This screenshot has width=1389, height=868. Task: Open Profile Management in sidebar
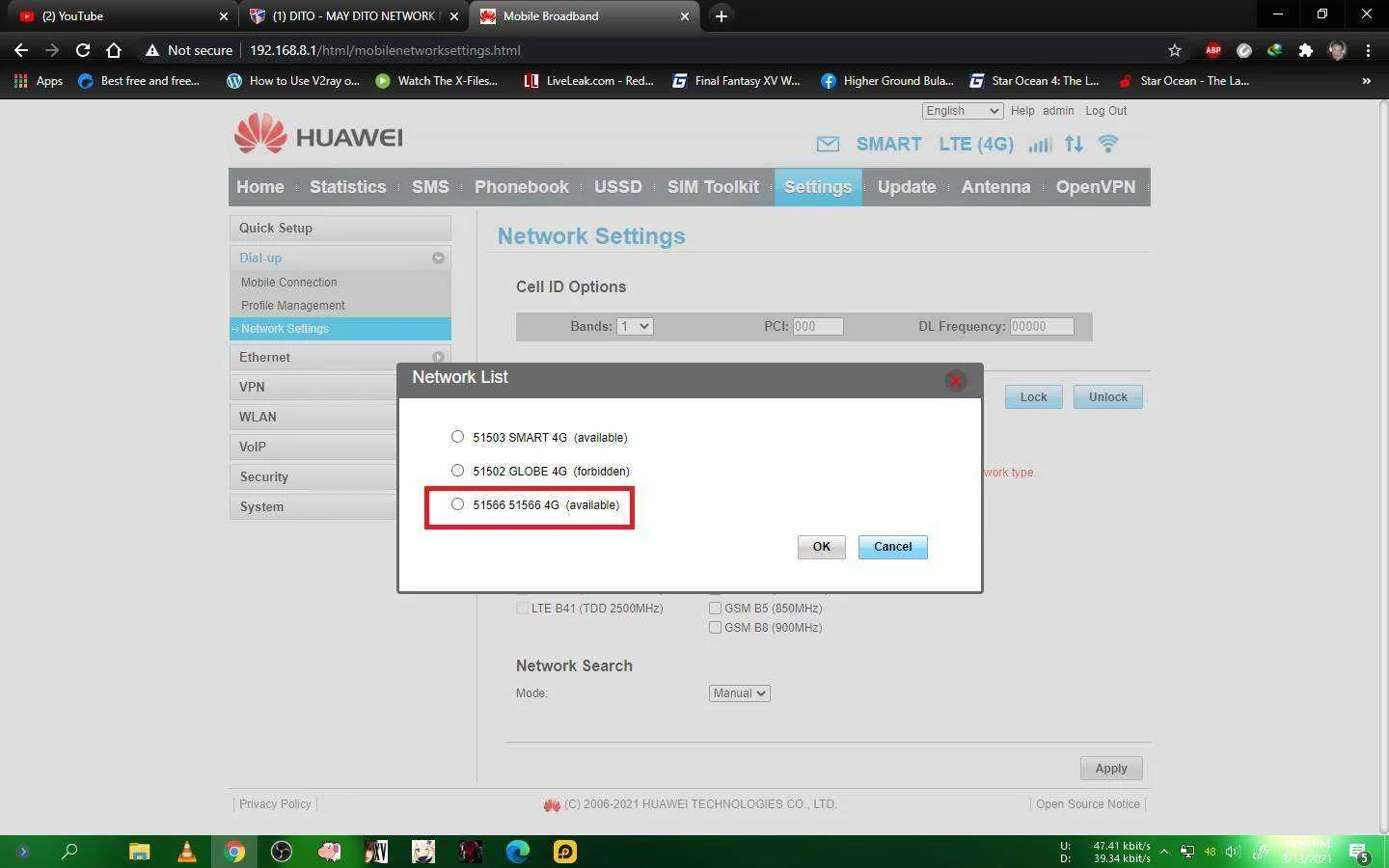tap(293, 306)
